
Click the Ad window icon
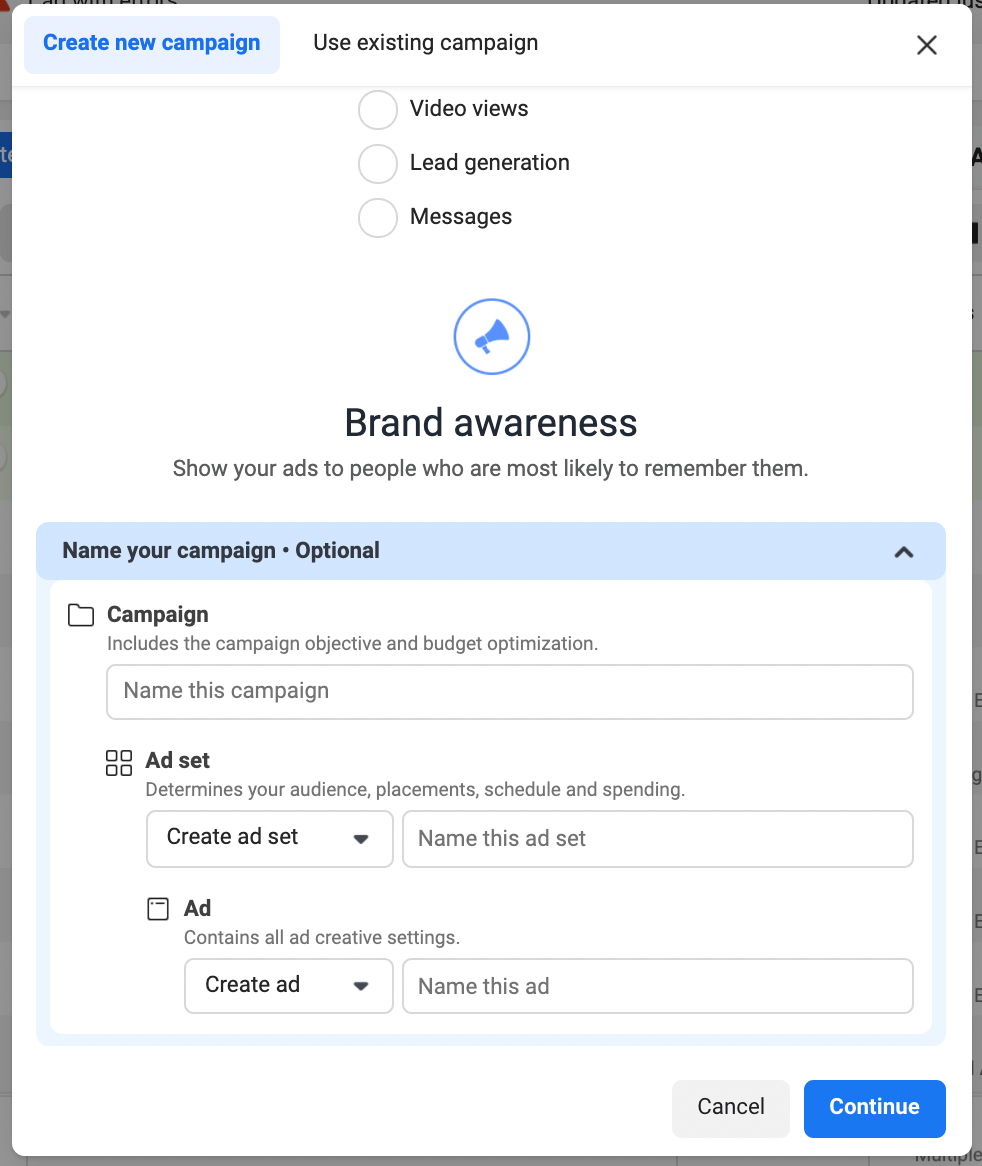[158, 909]
